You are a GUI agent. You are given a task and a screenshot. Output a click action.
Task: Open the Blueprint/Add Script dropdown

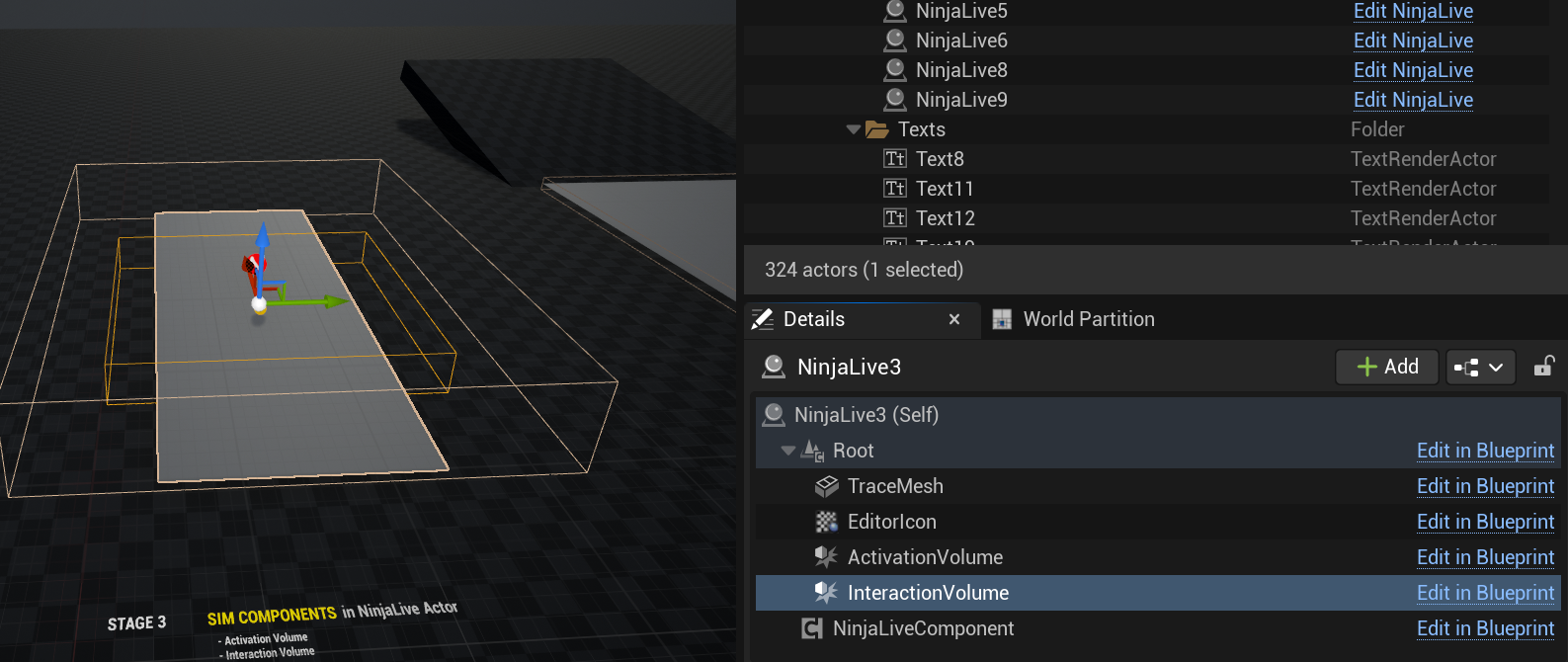point(1480,368)
